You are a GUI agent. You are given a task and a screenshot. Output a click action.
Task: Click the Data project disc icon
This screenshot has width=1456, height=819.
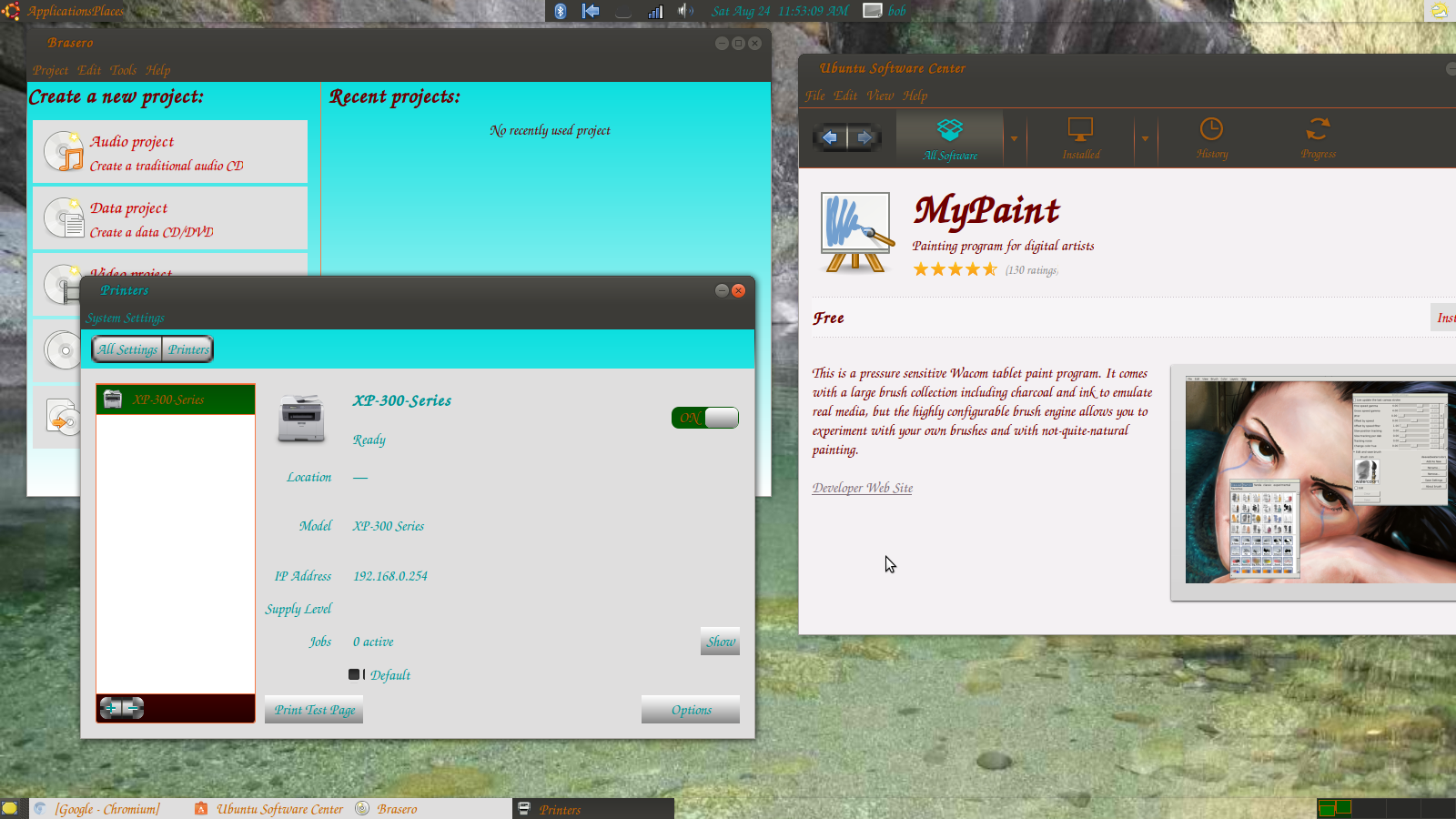coord(64,218)
